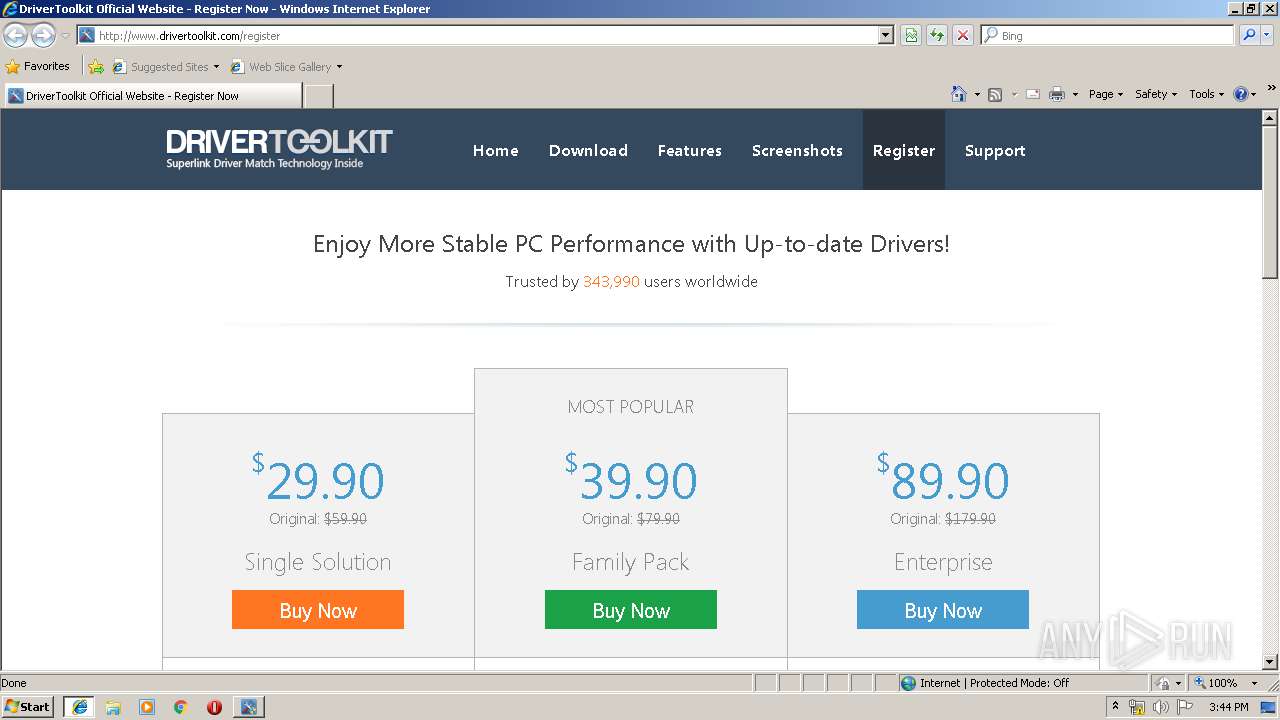Click the Refresh page icon

pyautogui.click(x=937, y=35)
